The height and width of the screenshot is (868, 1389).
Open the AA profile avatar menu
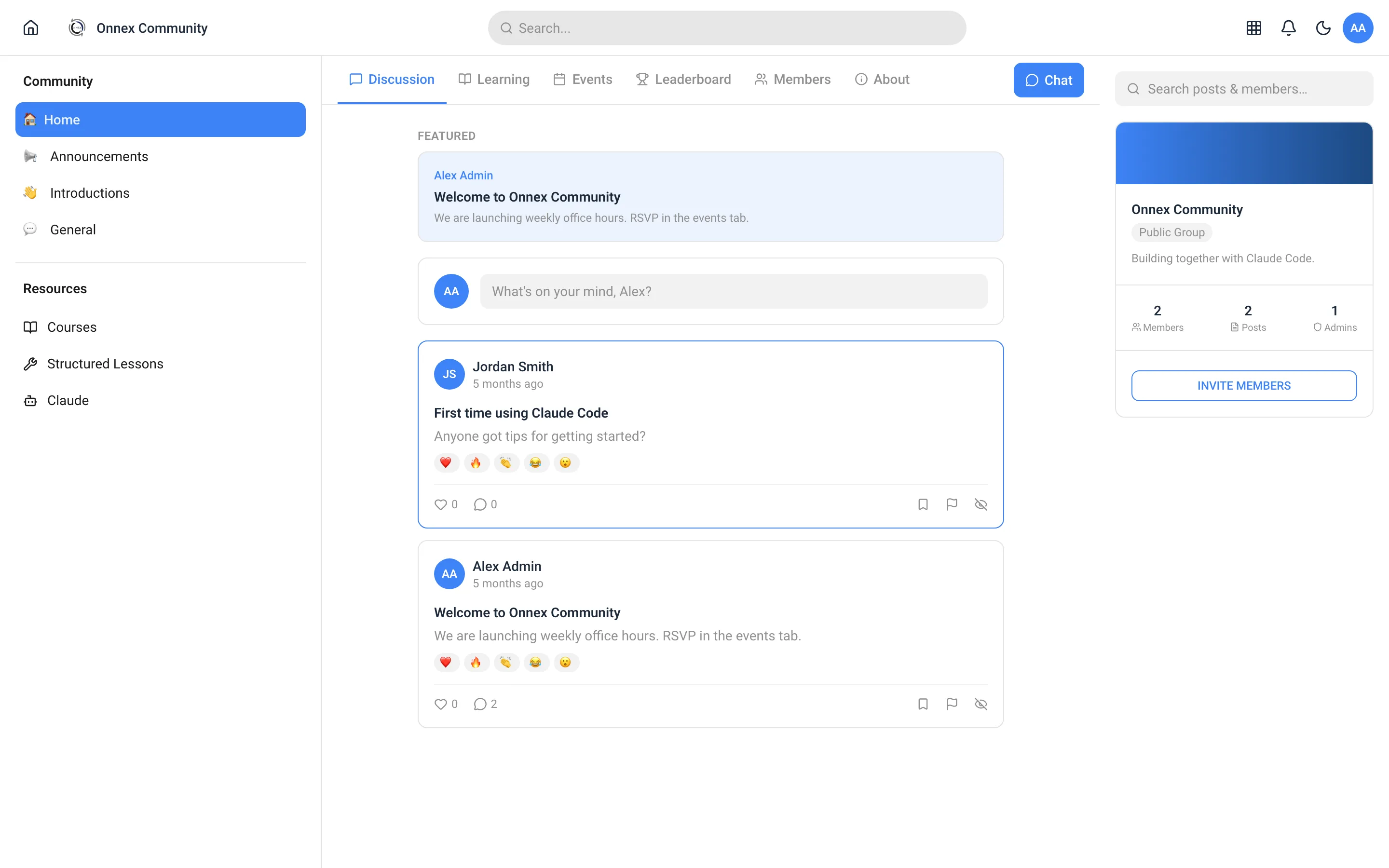click(1358, 28)
